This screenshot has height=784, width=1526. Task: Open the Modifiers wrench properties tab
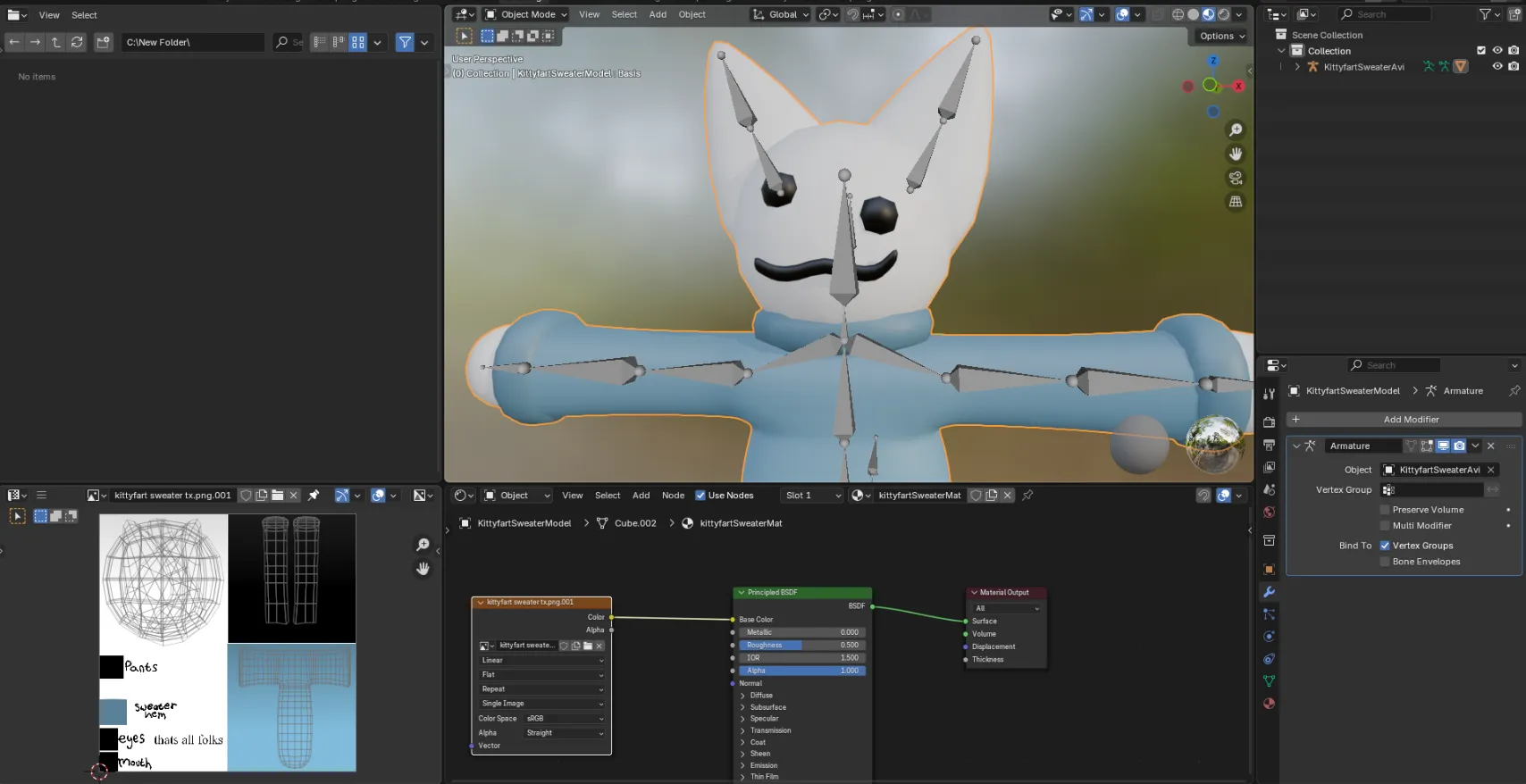click(1269, 592)
